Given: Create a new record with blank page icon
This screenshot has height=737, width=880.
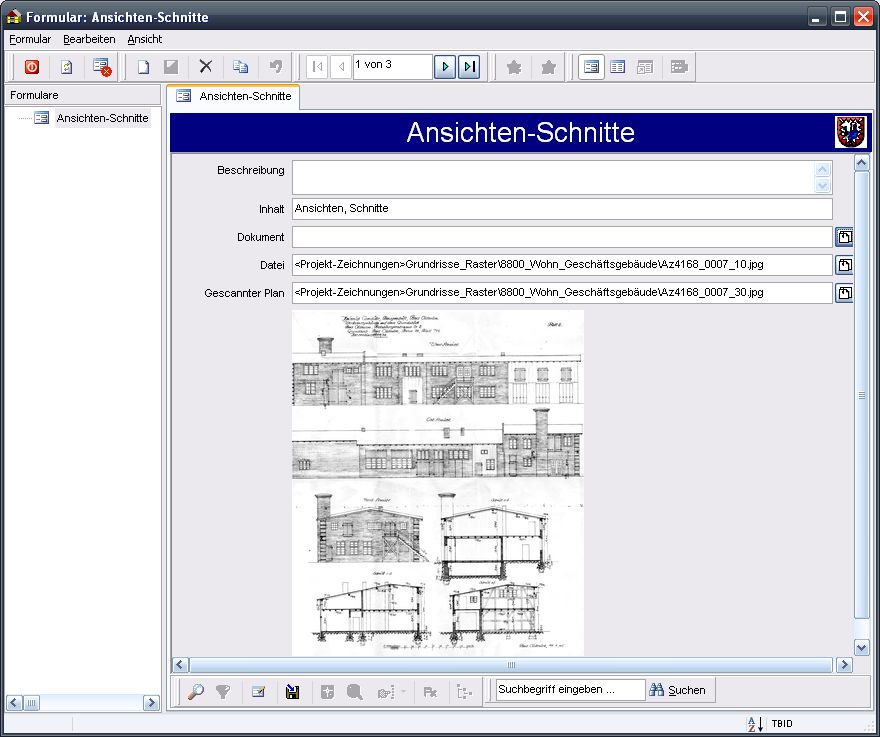Looking at the screenshot, I should [143, 67].
